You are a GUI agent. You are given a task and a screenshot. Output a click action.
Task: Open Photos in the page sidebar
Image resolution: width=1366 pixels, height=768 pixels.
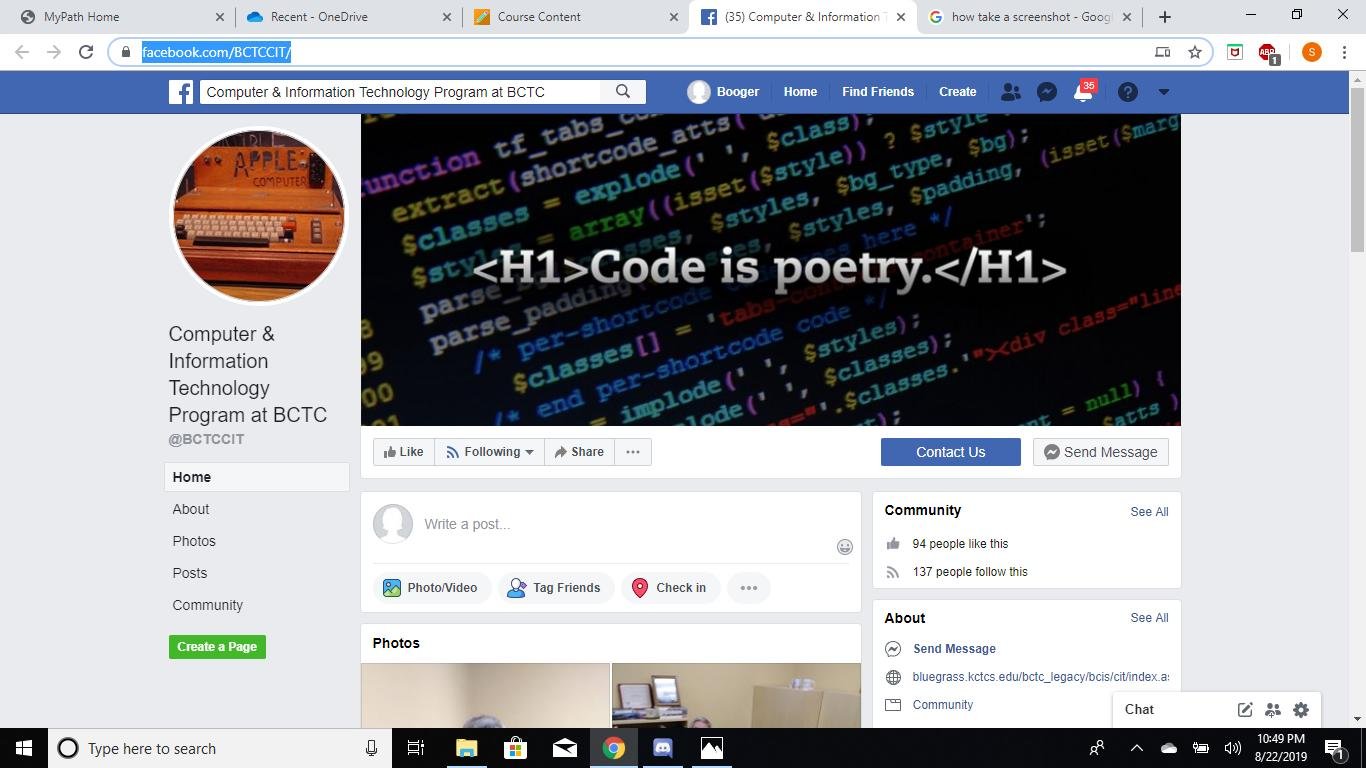(194, 541)
